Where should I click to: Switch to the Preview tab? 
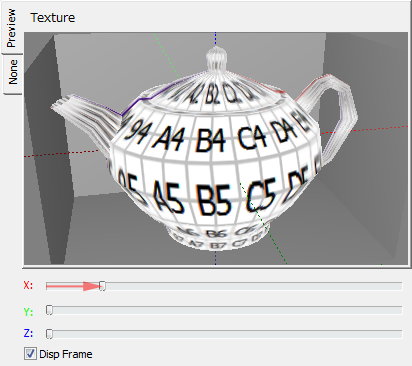[11, 28]
